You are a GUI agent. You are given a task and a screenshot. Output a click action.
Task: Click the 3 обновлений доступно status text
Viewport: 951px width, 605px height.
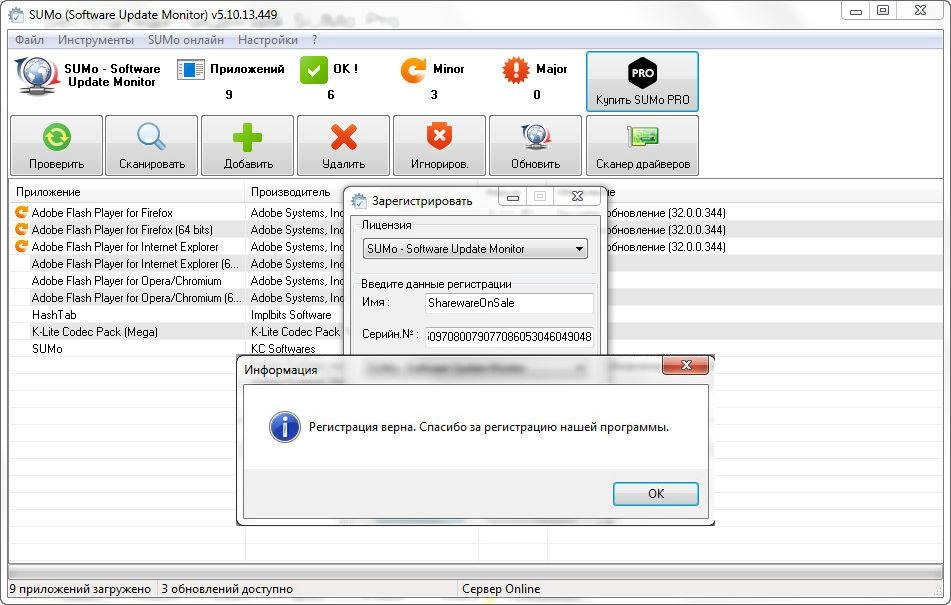tap(227, 589)
